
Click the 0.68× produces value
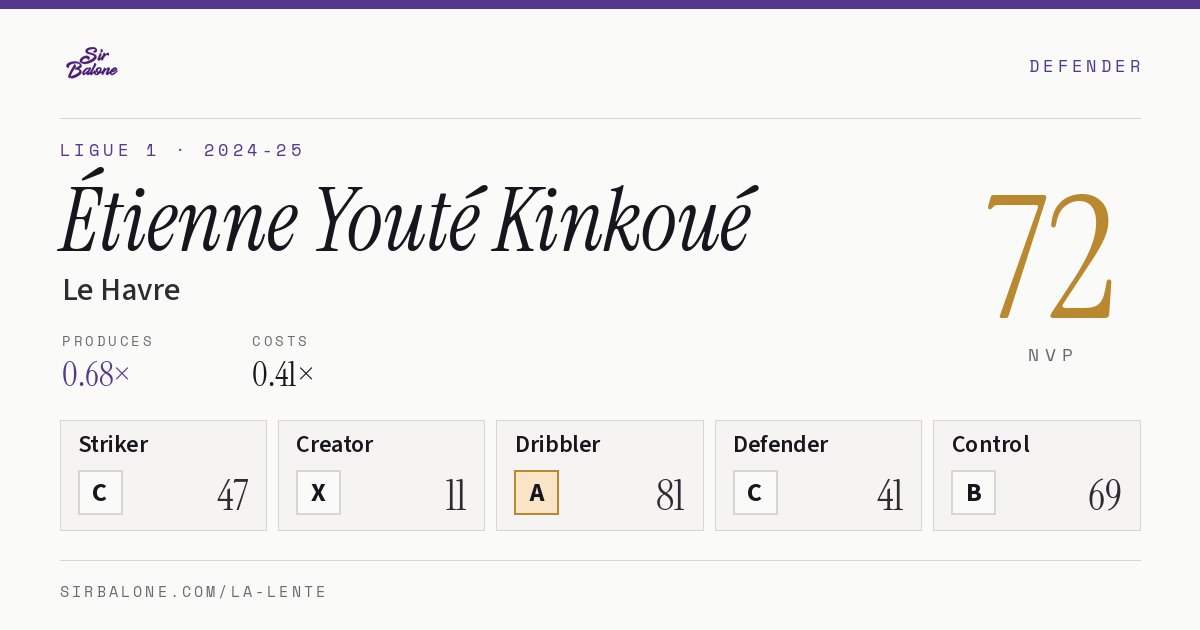tap(96, 374)
